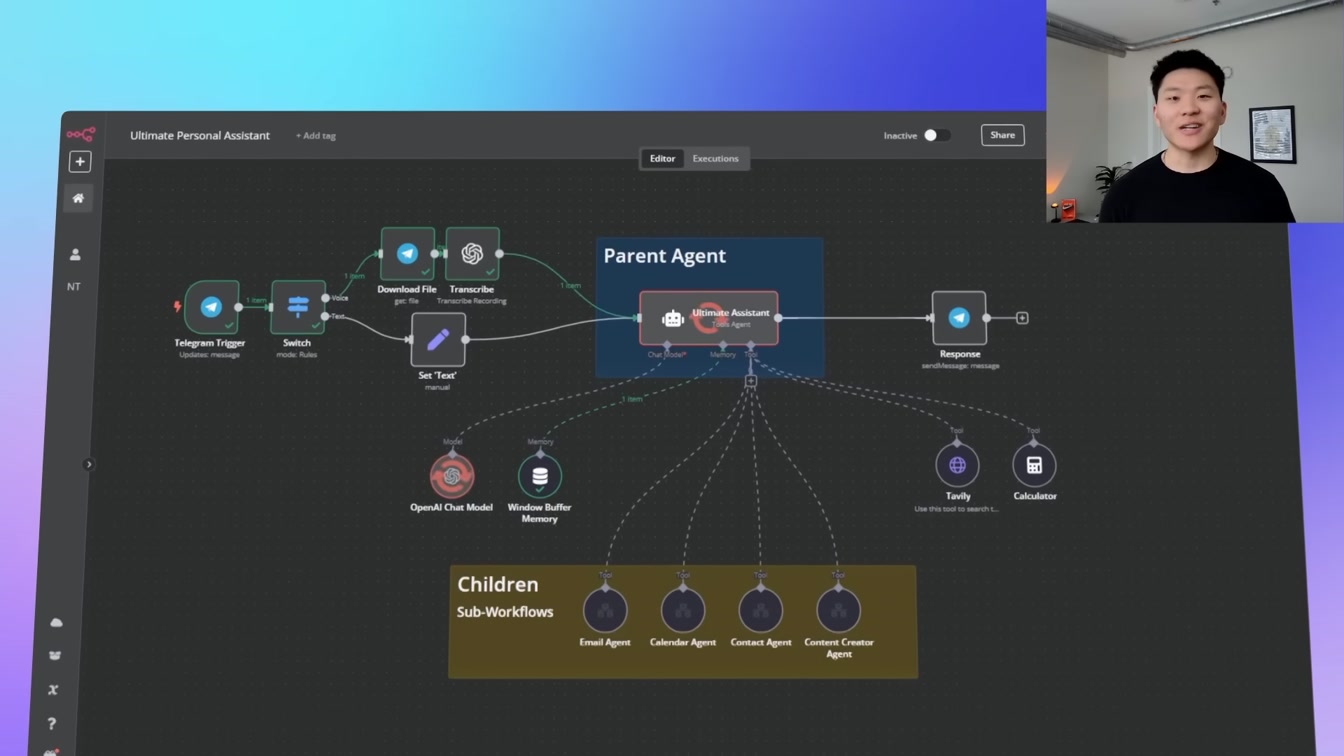Viewport: 1344px width, 756px height.
Task: Click the plus connector after Response node
Action: (1022, 318)
